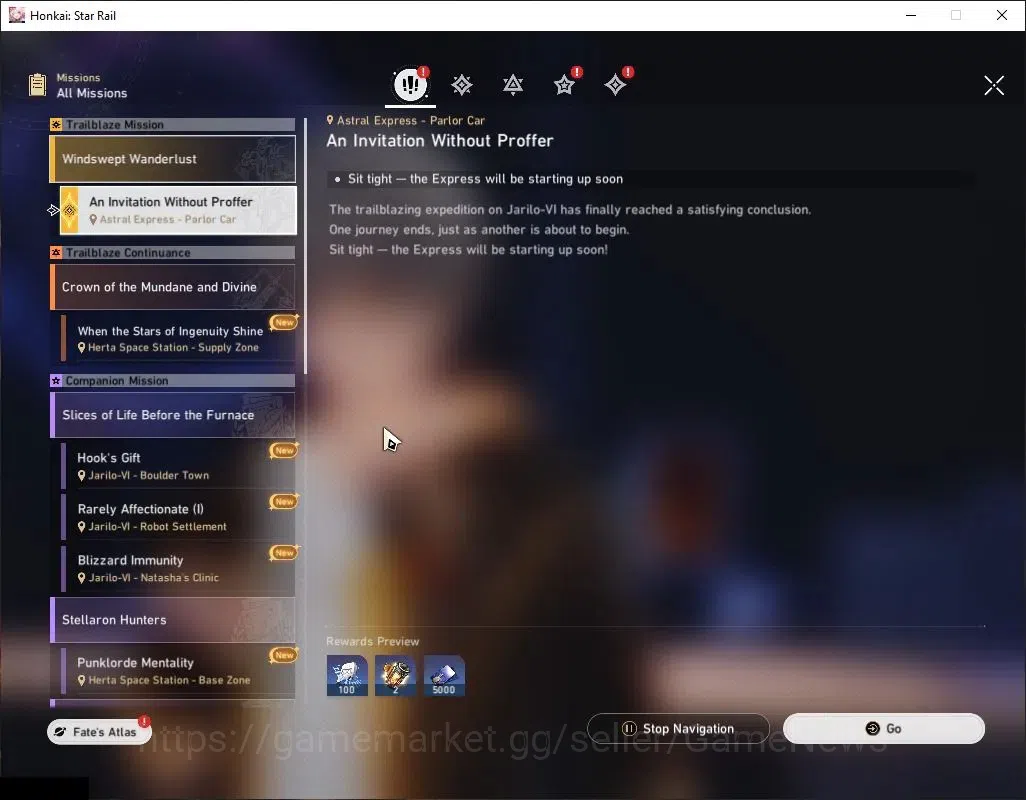This screenshot has height=800, width=1026.
Task: View the 5000 credits reward icon
Action: tap(444, 676)
